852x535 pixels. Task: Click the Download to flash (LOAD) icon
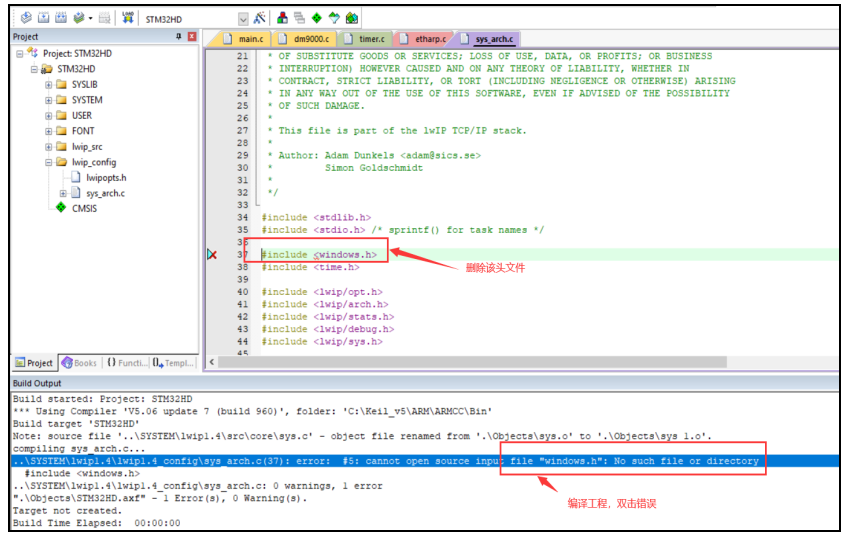point(128,18)
